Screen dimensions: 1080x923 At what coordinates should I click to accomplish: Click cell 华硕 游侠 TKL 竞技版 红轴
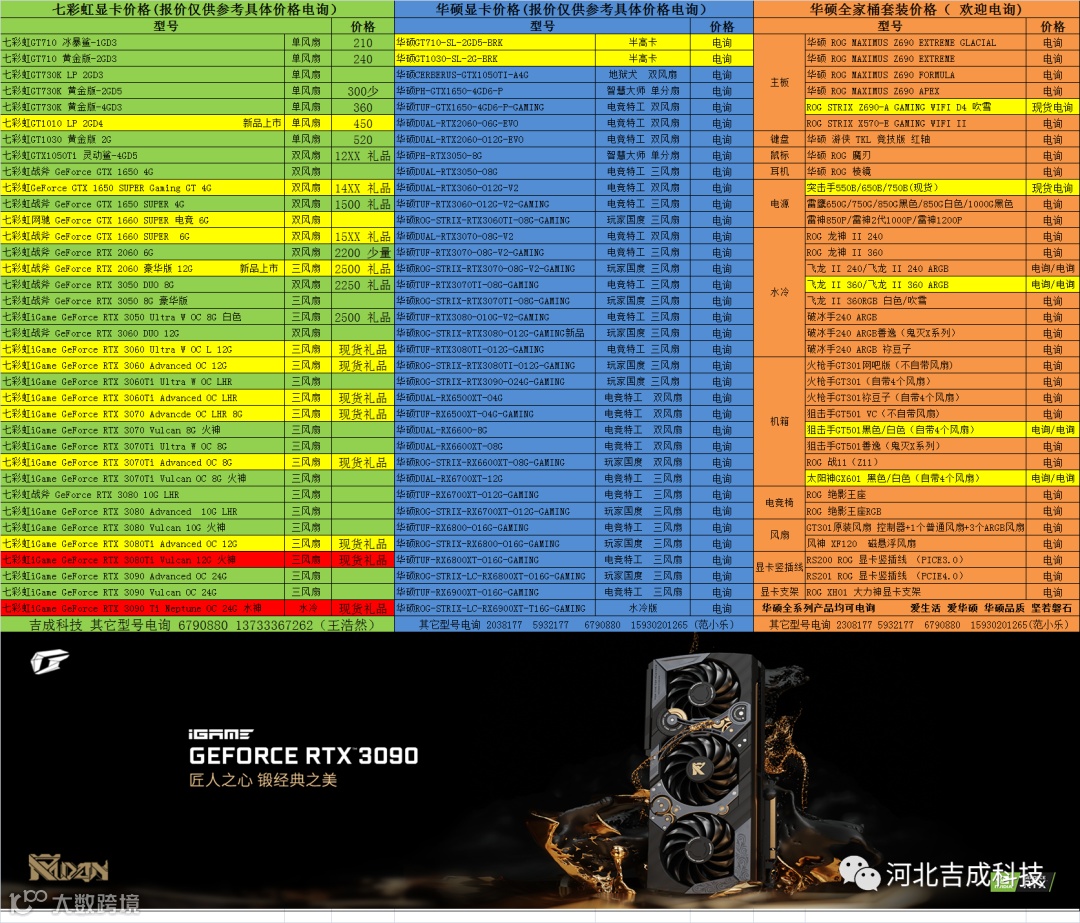[915, 139]
